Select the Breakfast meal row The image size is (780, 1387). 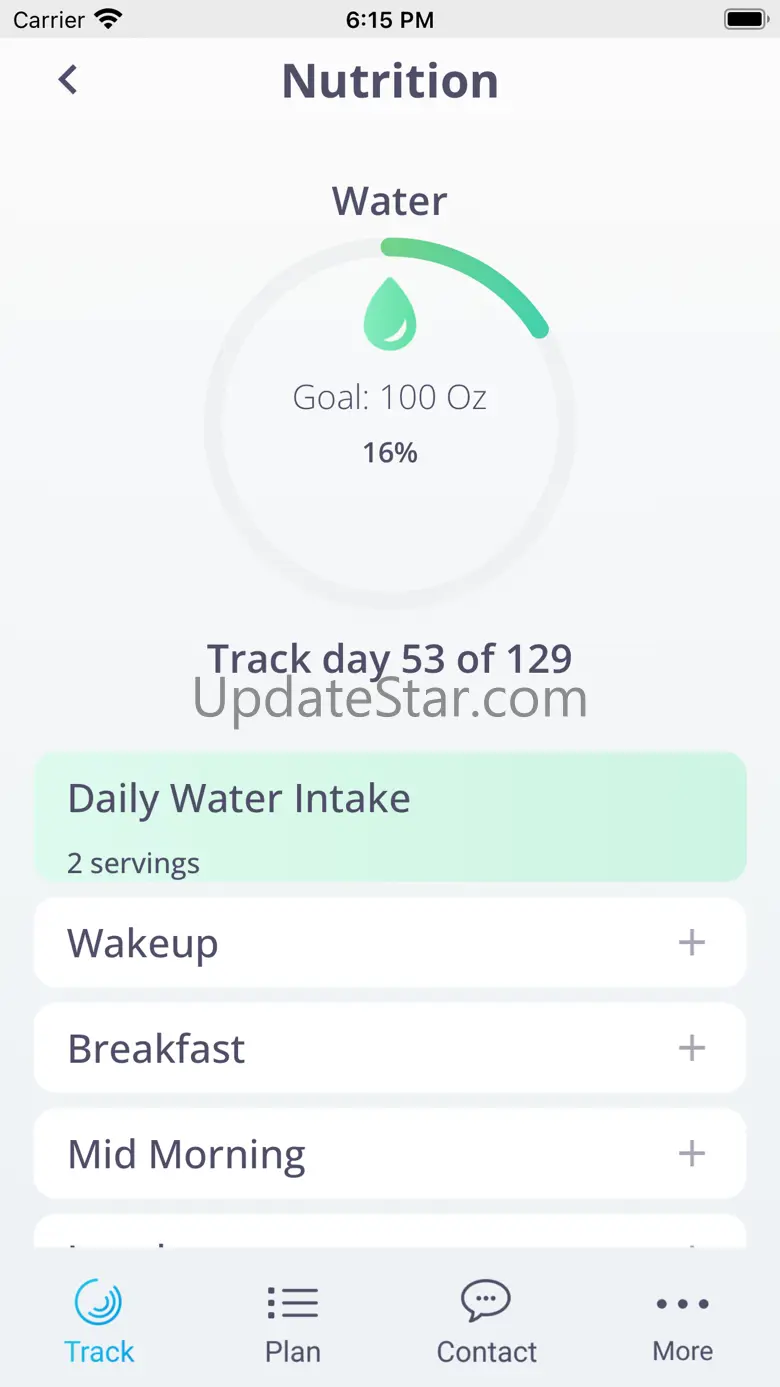pos(390,1048)
